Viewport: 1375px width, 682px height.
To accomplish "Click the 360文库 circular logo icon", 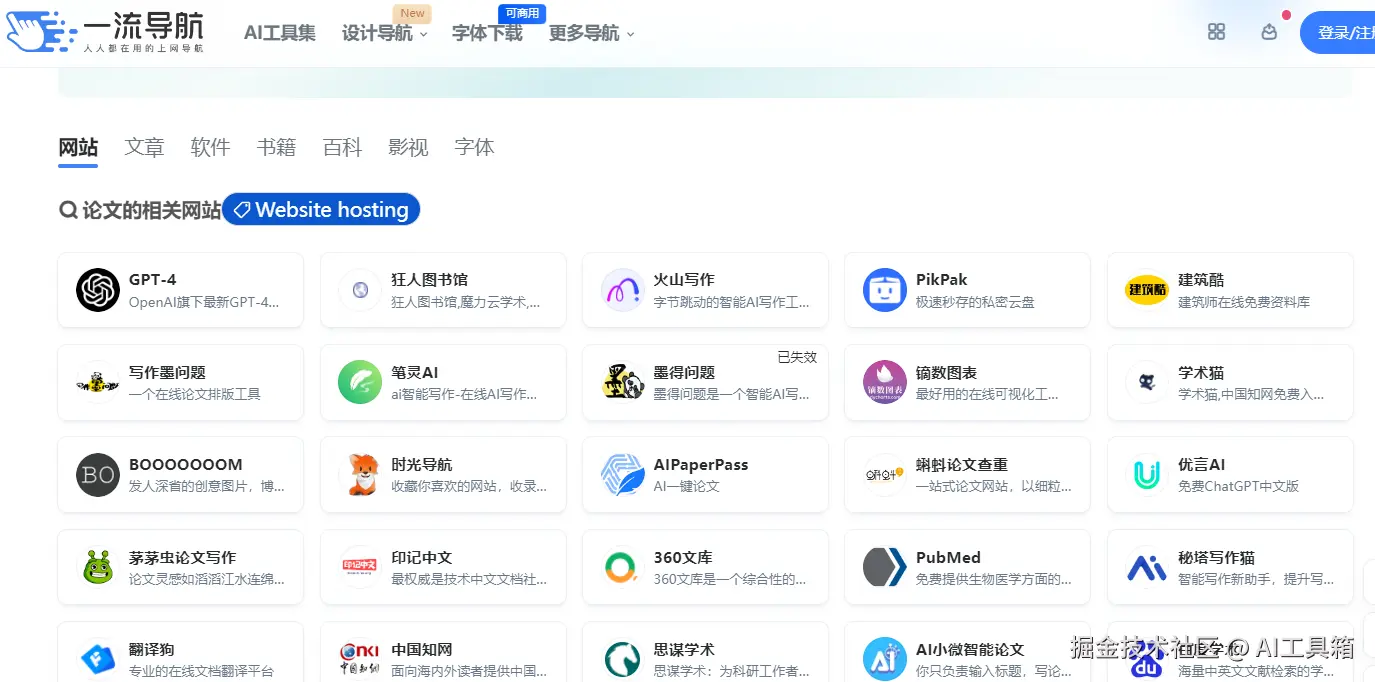I will [x=622, y=567].
